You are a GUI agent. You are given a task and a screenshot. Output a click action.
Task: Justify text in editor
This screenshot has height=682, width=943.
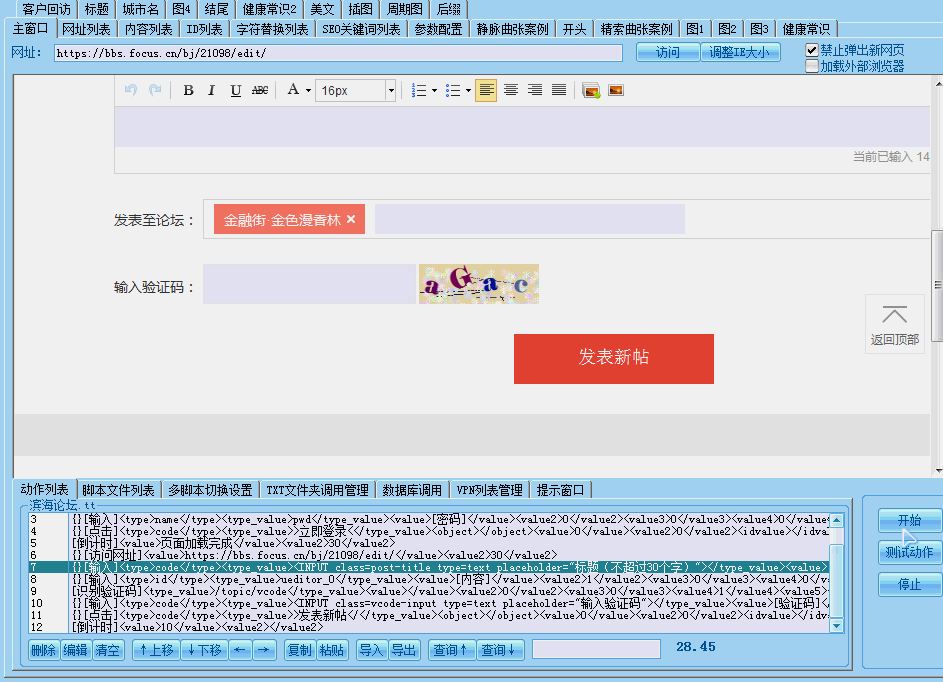pyautogui.click(x=559, y=90)
